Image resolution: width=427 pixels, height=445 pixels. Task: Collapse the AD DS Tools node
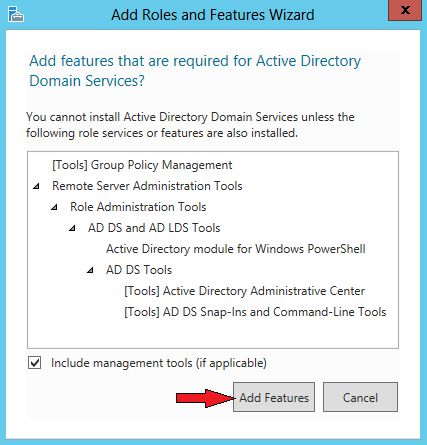90,270
